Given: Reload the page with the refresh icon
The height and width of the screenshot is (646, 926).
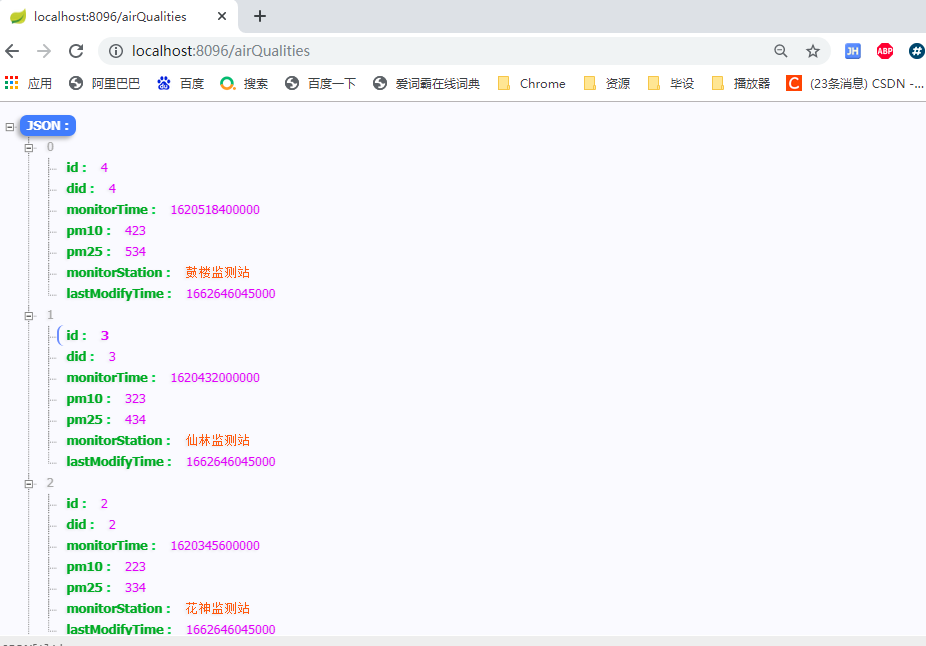Looking at the screenshot, I should point(76,51).
